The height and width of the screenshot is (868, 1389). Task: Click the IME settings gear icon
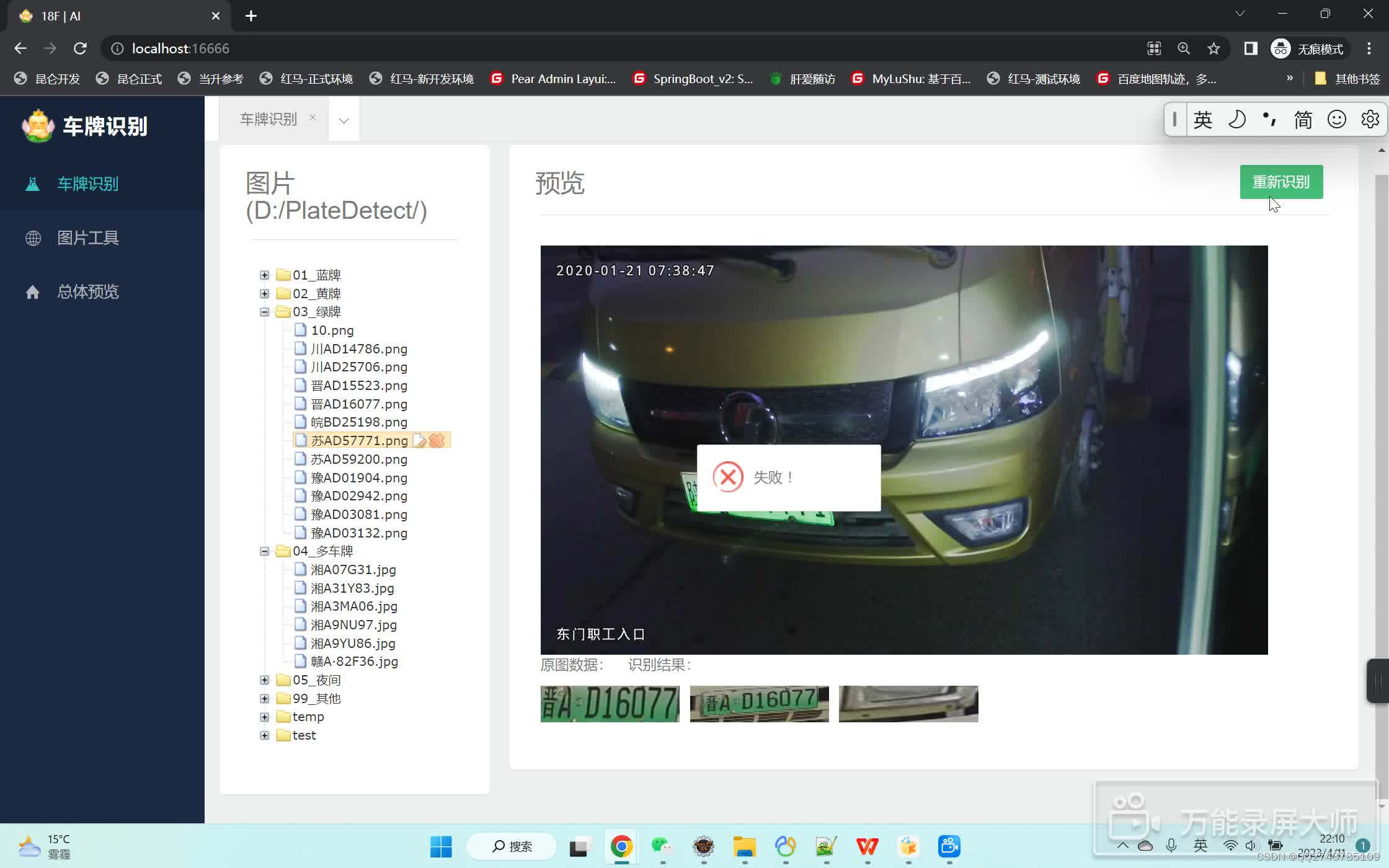tap(1370, 119)
